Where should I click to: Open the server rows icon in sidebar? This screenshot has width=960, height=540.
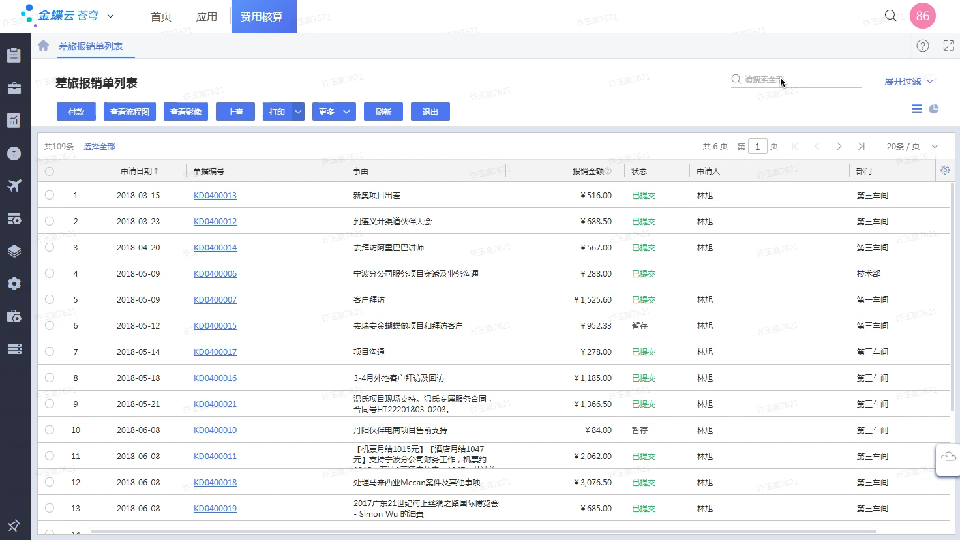pyautogui.click(x=14, y=349)
